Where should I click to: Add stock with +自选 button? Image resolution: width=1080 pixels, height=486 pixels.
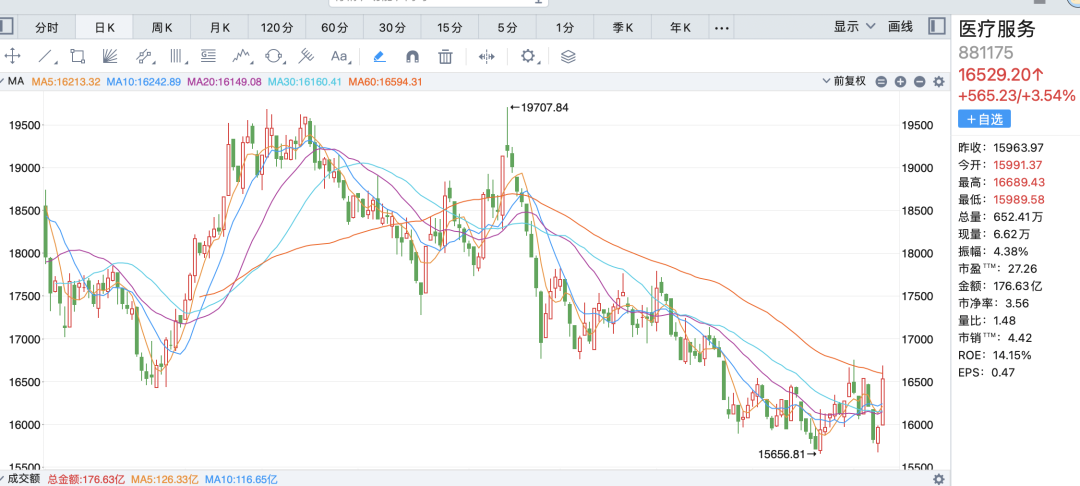point(985,119)
